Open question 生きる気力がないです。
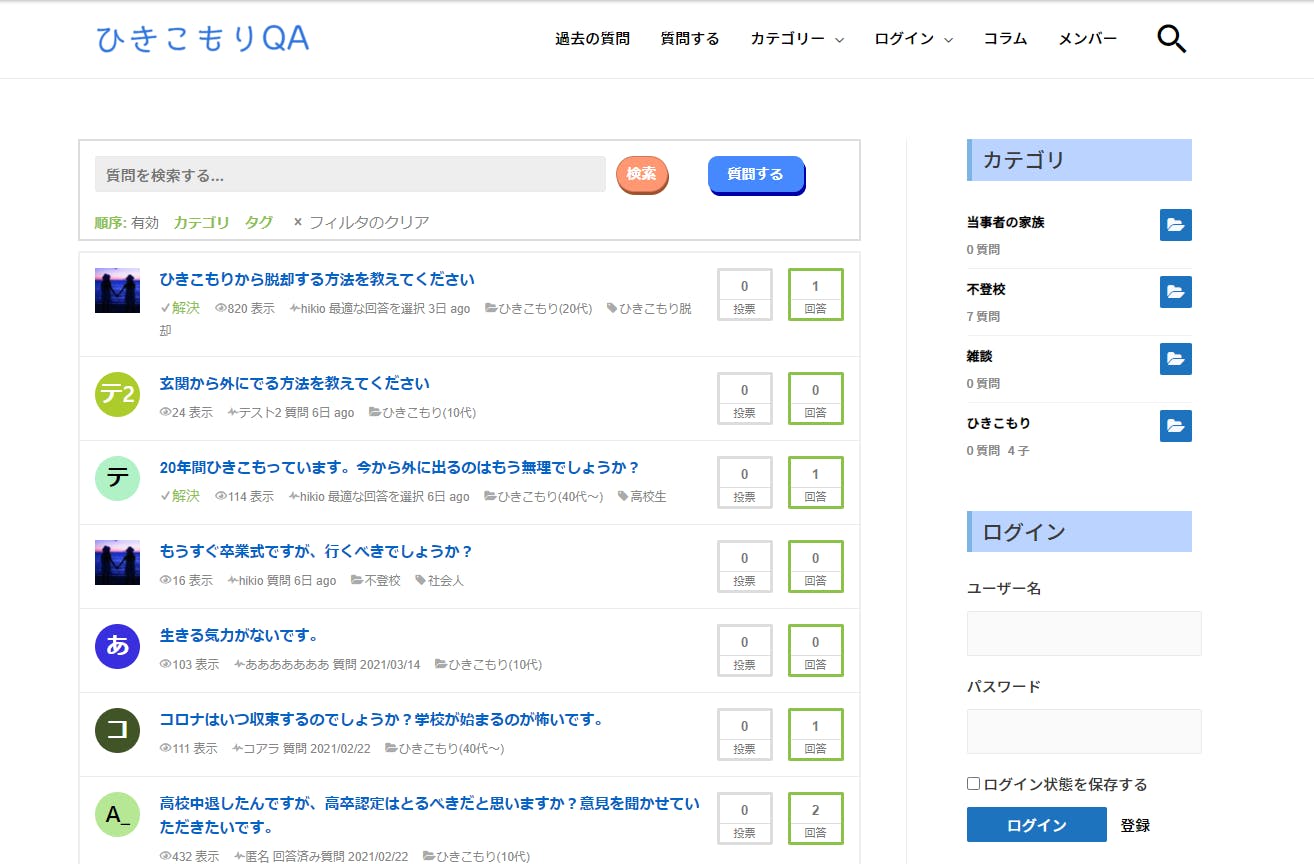 [x=239, y=636]
